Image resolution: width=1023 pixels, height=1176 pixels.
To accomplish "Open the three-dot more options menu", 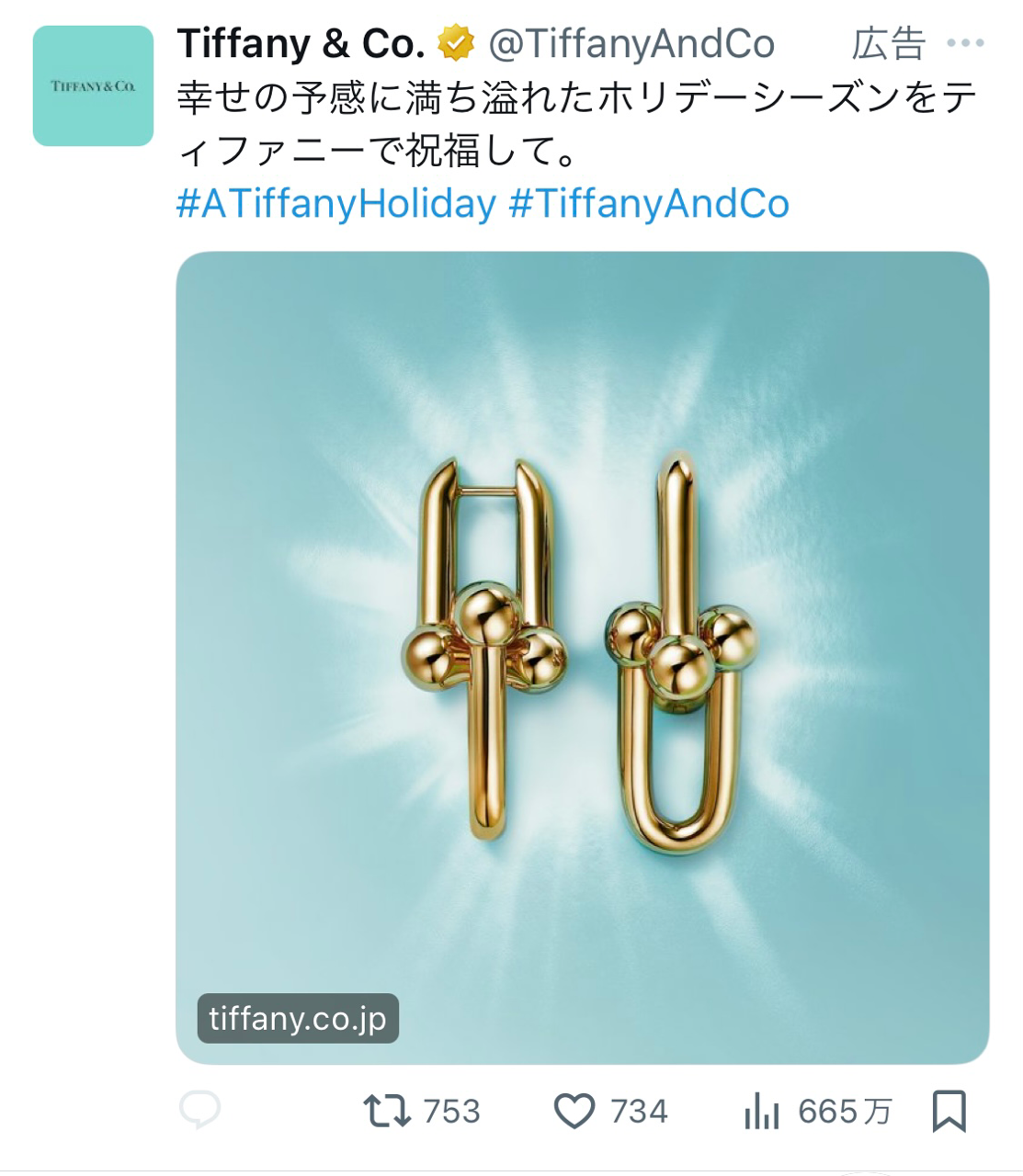I will 965,43.
